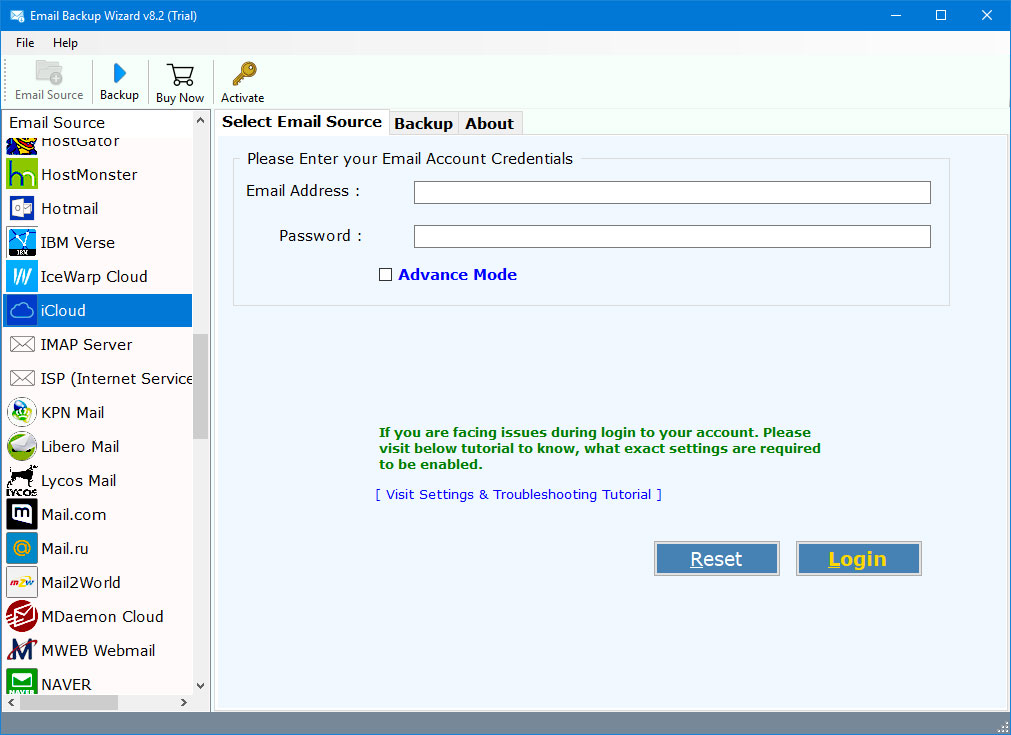Enable the Advance Mode checkbox
The image size is (1011, 735).
tap(386, 275)
